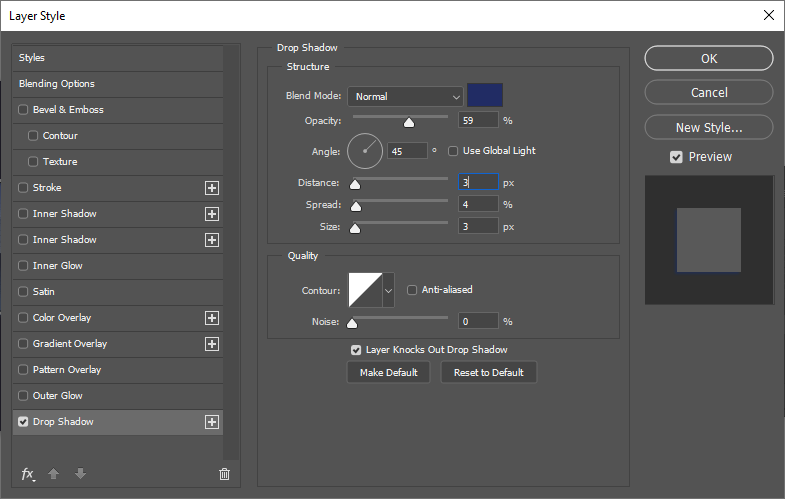
Task: Add Color Overlay instance via plus icon
Action: pyautogui.click(x=211, y=318)
